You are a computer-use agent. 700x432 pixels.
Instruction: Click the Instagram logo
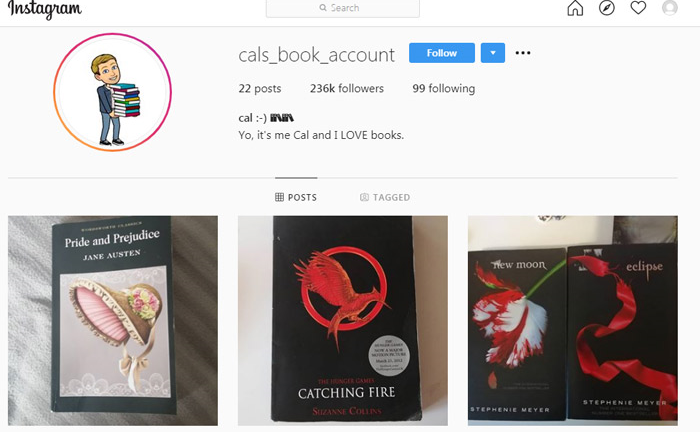(x=45, y=9)
